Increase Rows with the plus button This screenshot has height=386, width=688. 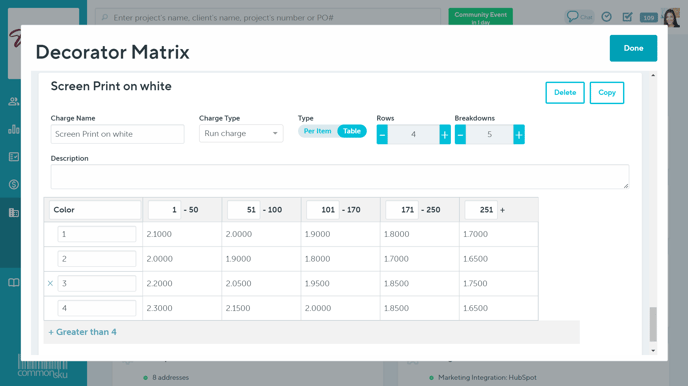point(444,135)
